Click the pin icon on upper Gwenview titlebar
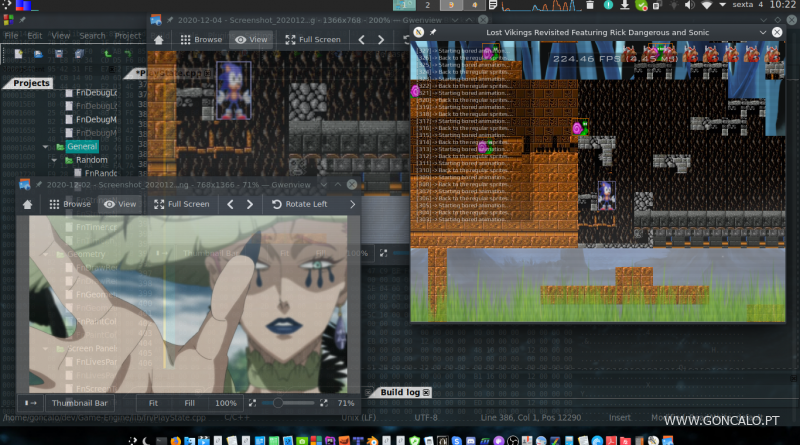 [x=170, y=20]
